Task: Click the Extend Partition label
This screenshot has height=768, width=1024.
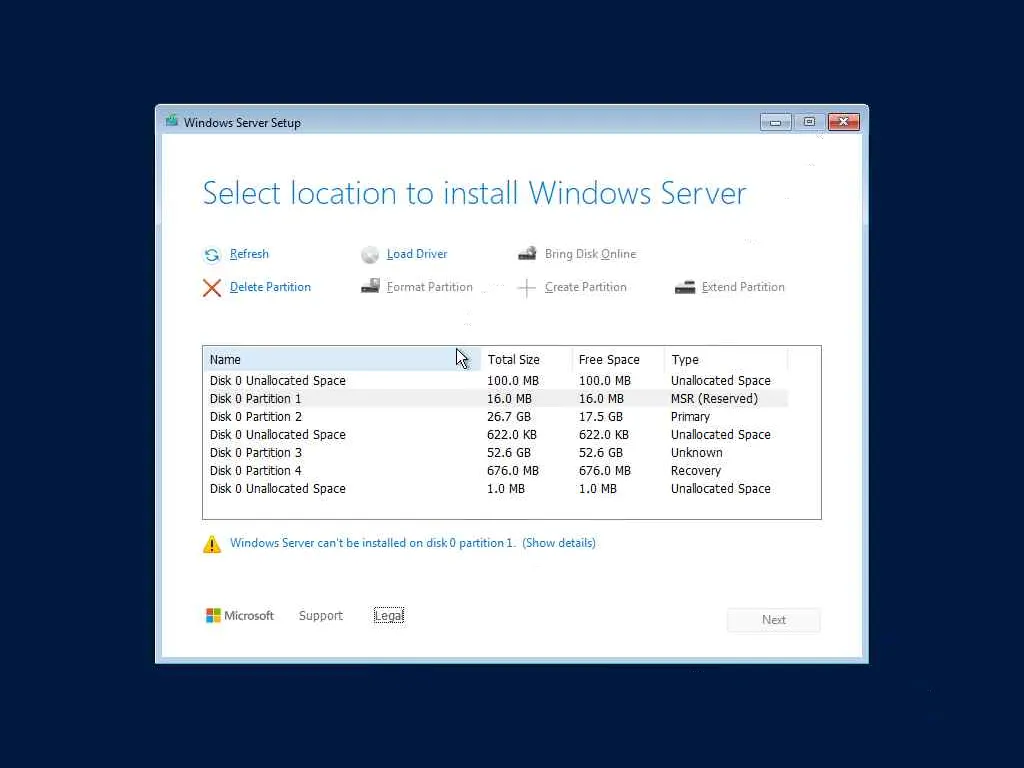Action: (743, 287)
